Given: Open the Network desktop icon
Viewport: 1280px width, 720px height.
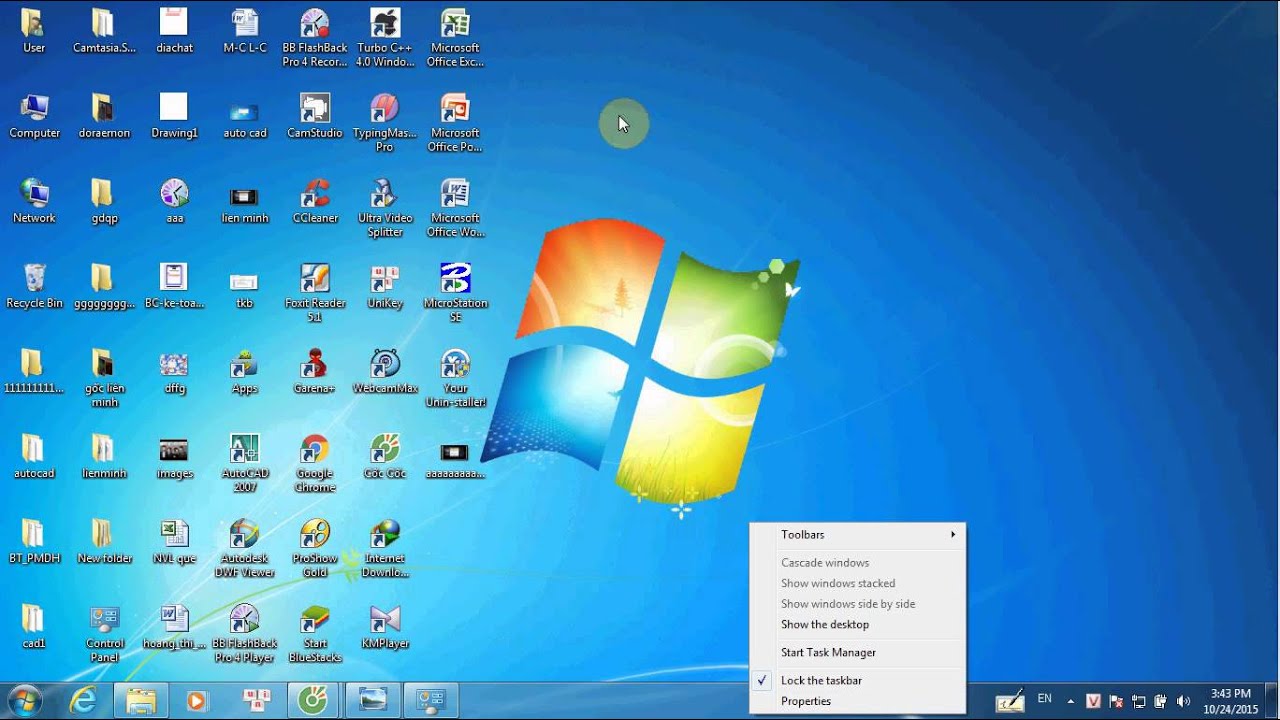Looking at the screenshot, I should (x=34, y=202).
